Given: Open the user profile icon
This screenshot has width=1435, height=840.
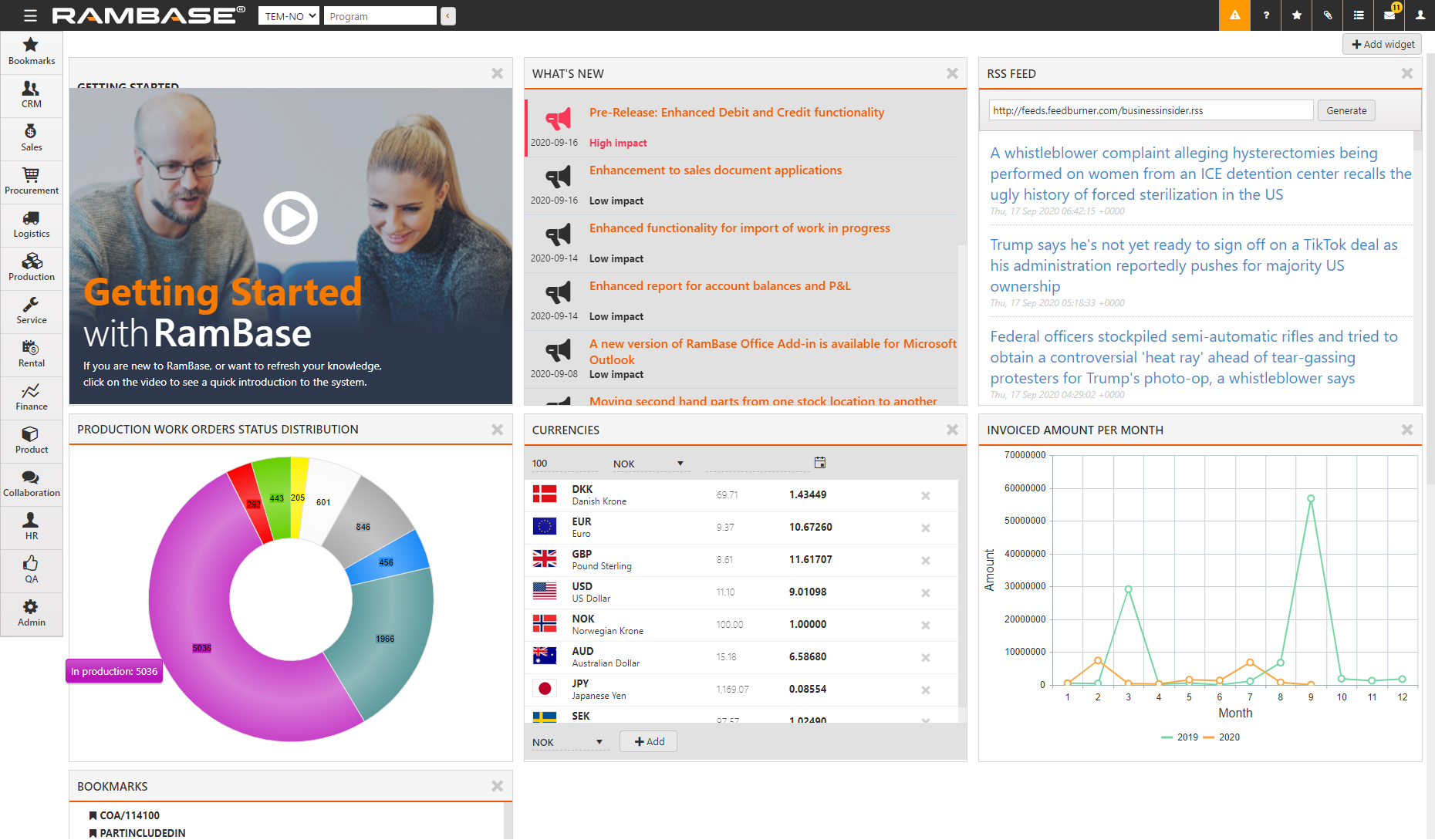Looking at the screenshot, I should [x=1420, y=15].
